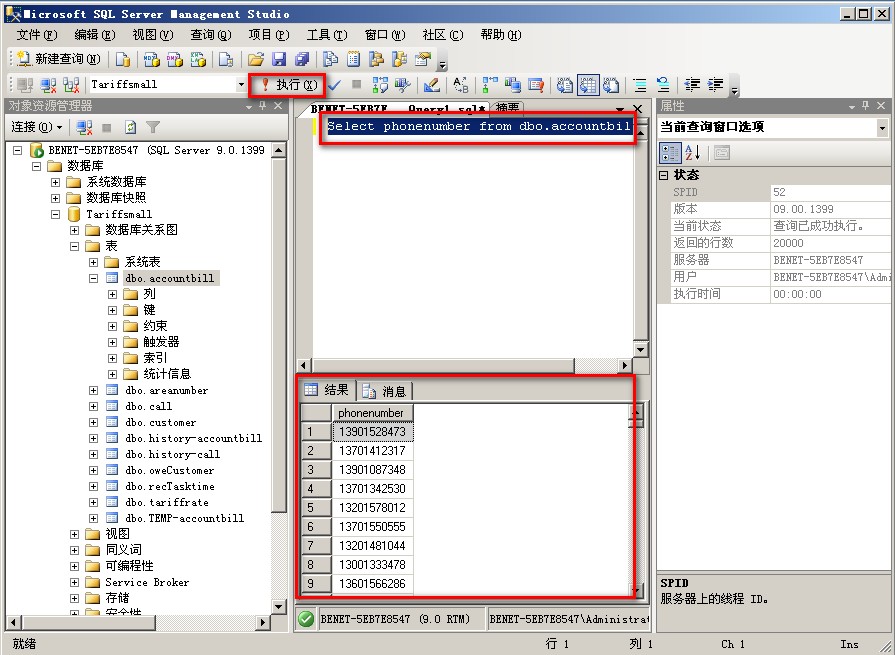Open a new DMX query

[x=175, y=59]
